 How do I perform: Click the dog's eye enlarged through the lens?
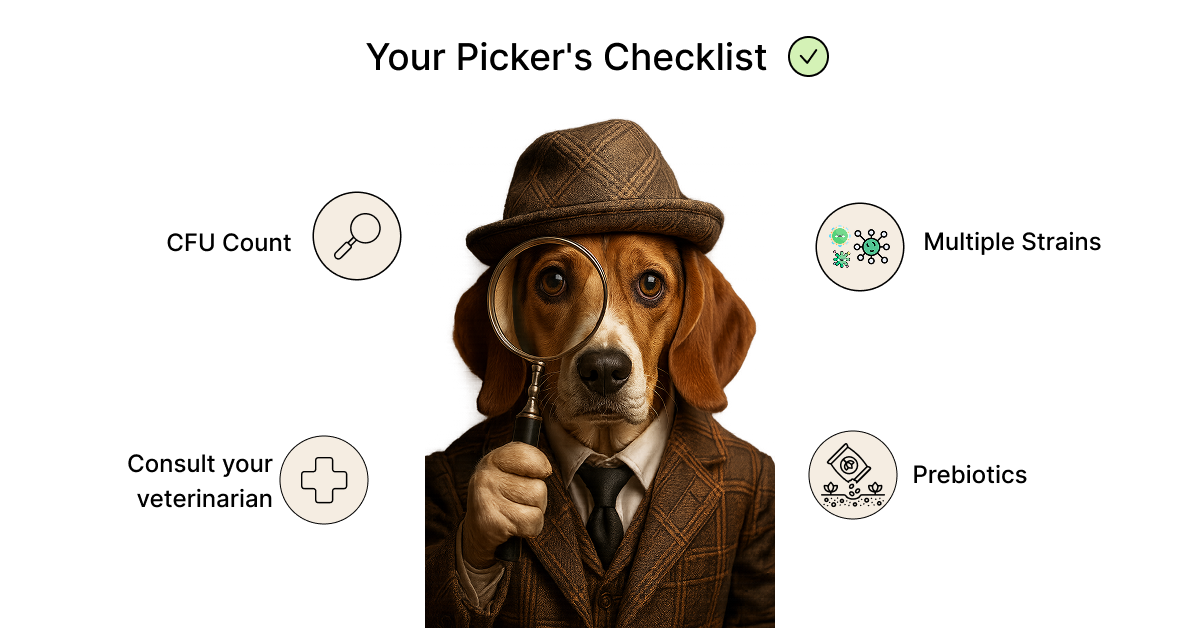[552, 282]
